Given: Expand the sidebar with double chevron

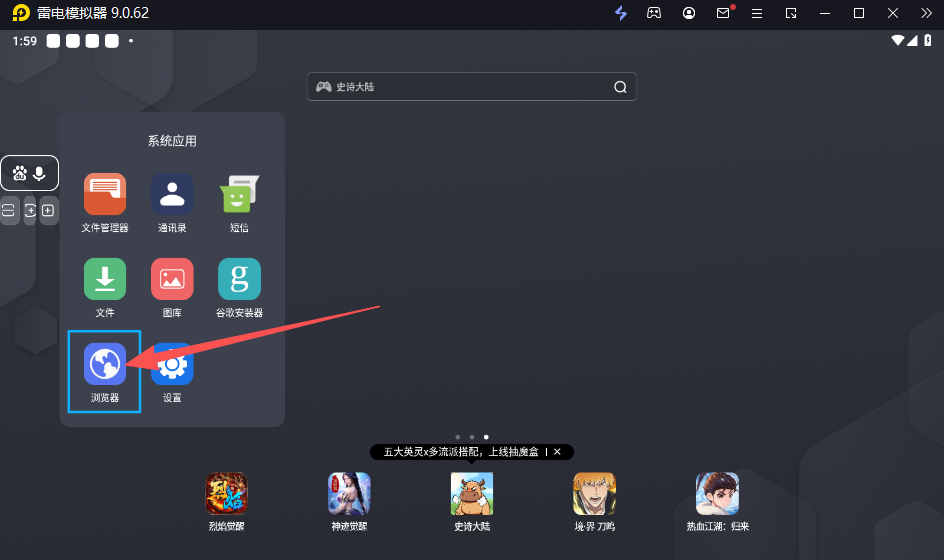Looking at the screenshot, I should [x=926, y=13].
